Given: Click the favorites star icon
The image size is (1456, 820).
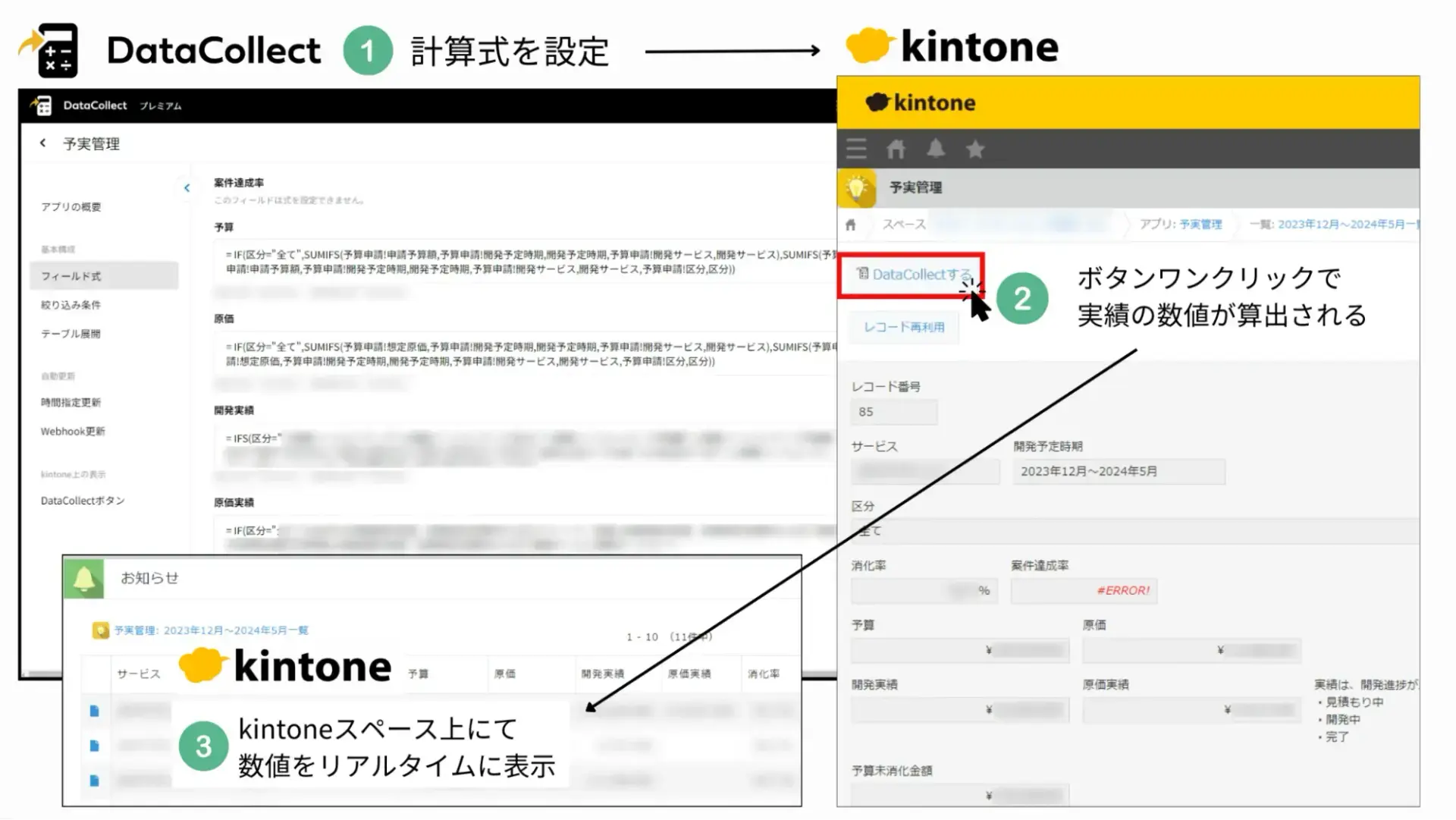Looking at the screenshot, I should (x=975, y=149).
